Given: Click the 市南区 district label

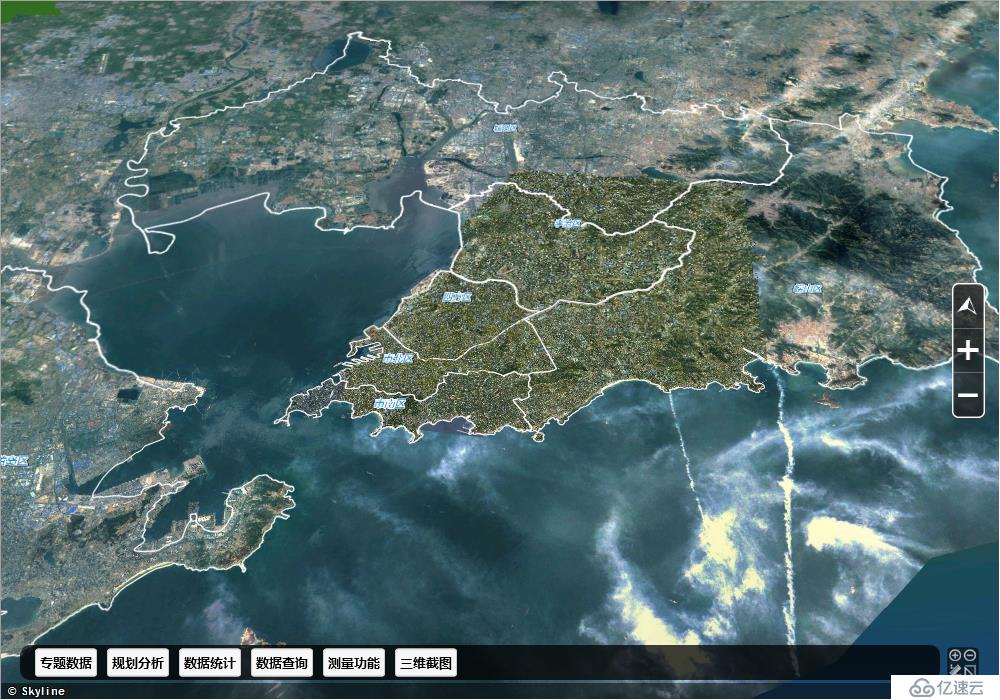Looking at the screenshot, I should [388, 404].
